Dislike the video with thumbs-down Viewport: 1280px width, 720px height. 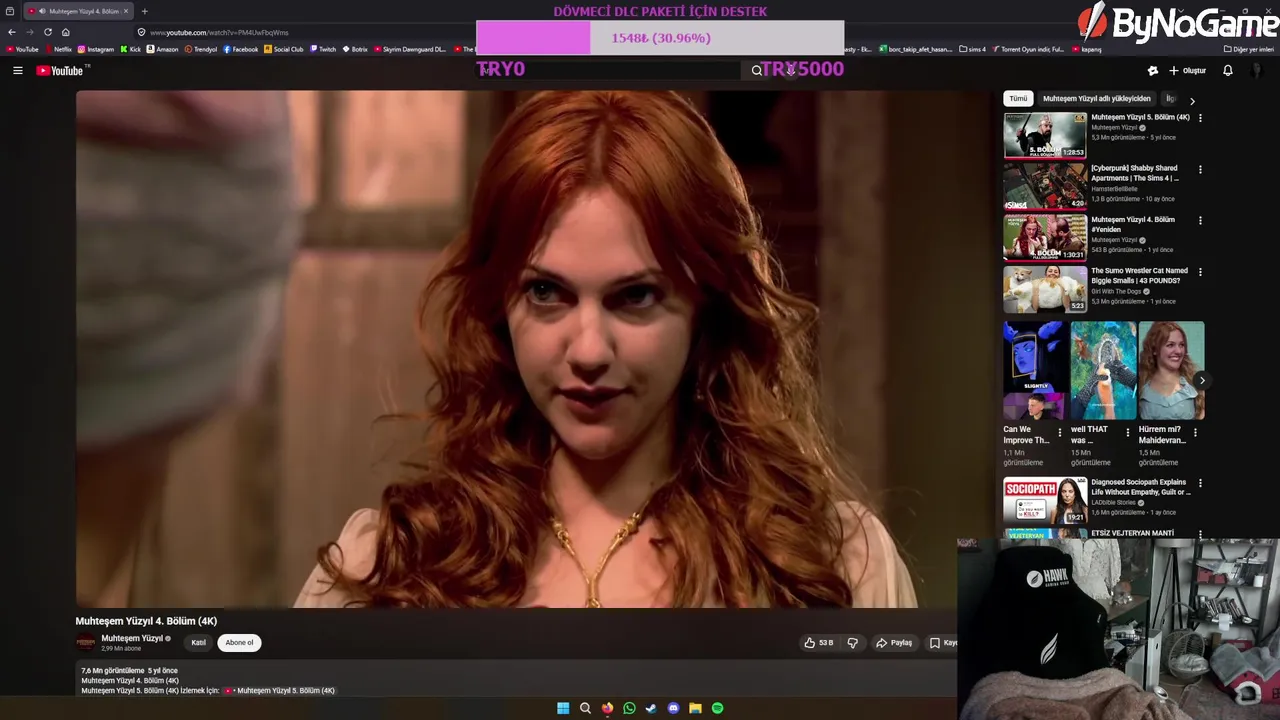coord(853,643)
